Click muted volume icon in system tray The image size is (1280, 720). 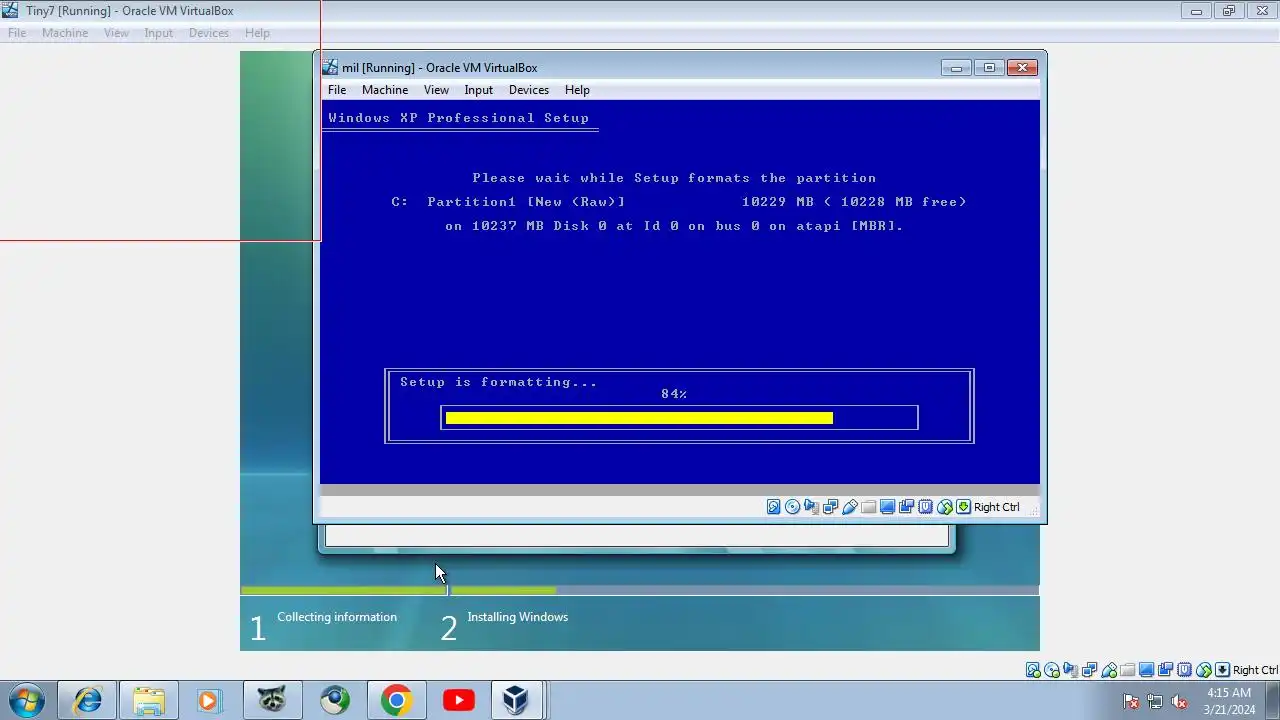[1179, 701]
